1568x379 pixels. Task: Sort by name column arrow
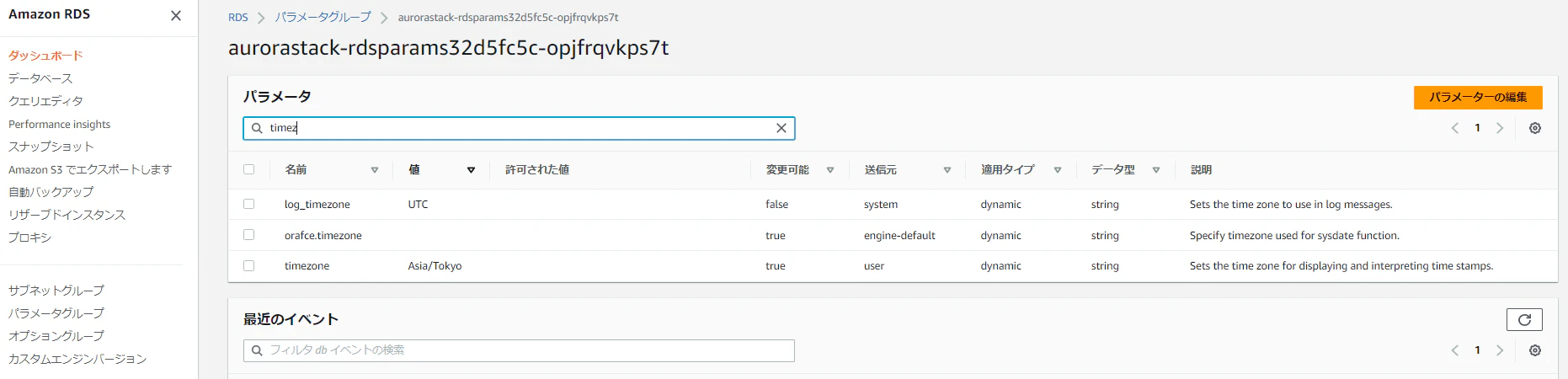pyautogui.click(x=375, y=170)
